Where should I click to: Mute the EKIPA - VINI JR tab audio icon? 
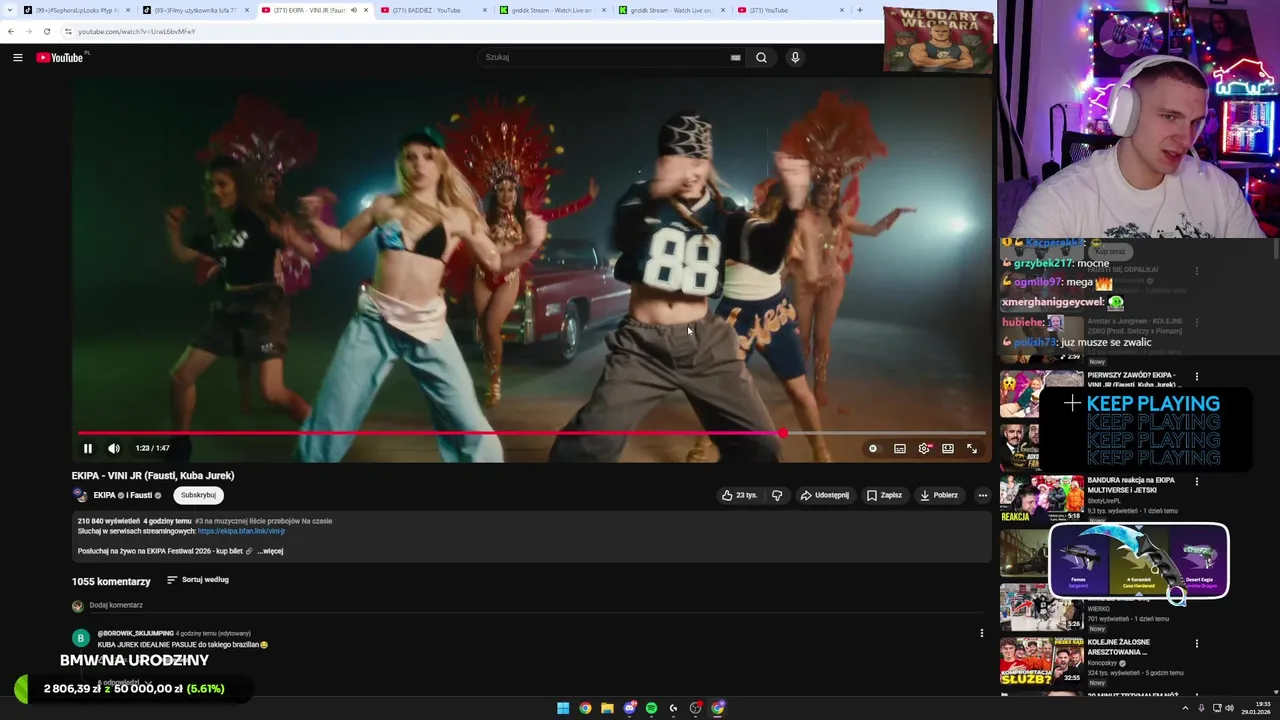353,10
